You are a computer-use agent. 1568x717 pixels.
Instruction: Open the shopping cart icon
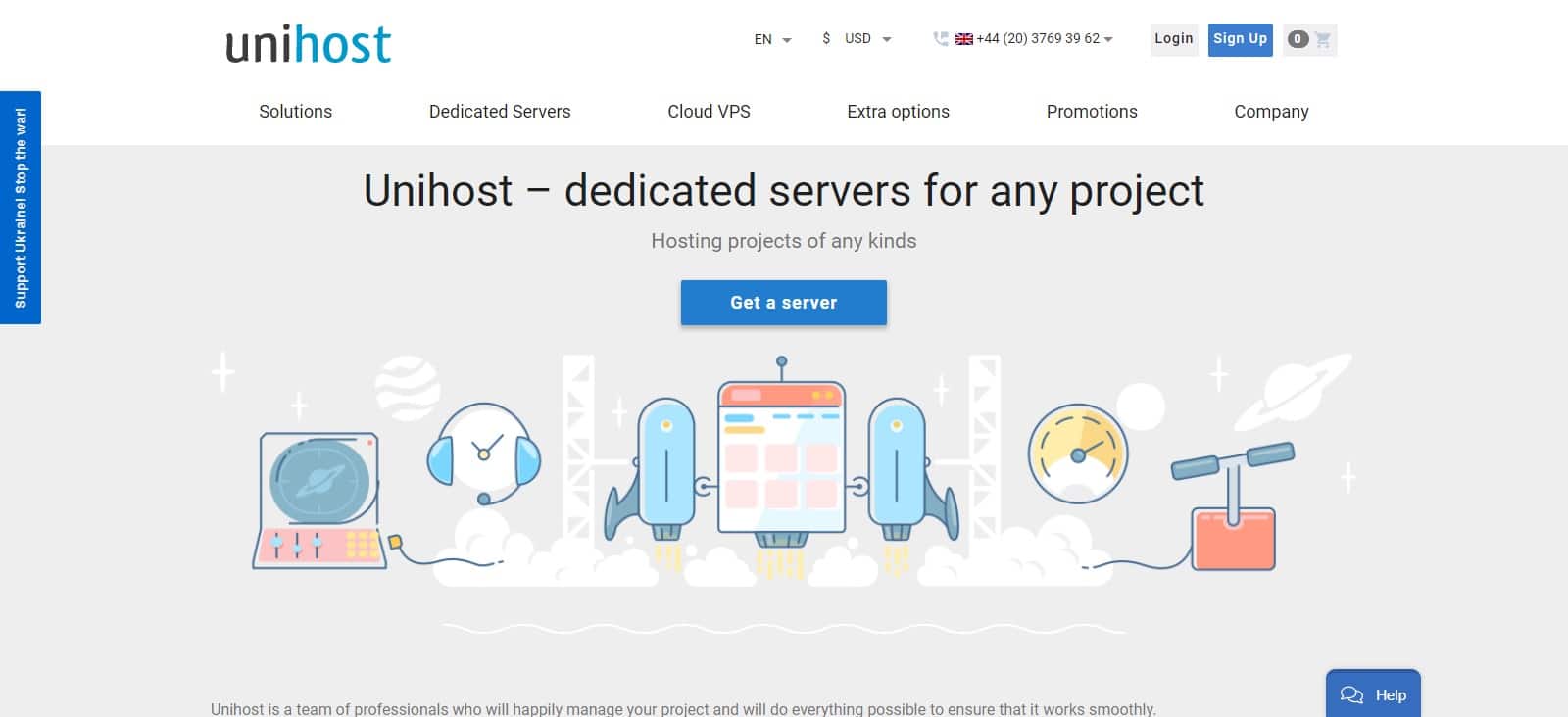(x=1323, y=40)
